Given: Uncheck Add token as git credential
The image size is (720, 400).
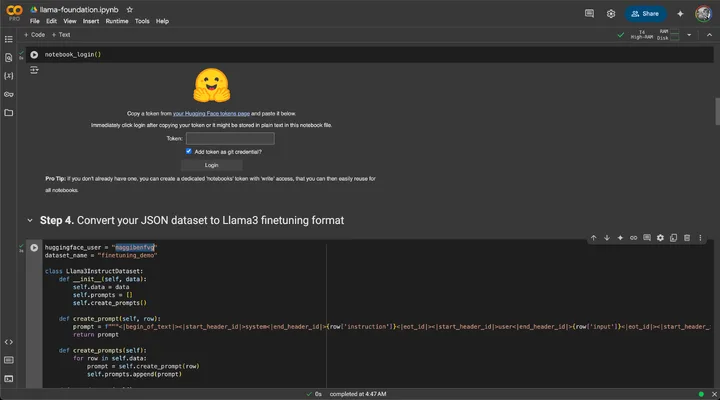Looking at the screenshot, I should pyautogui.click(x=189, y=152).
